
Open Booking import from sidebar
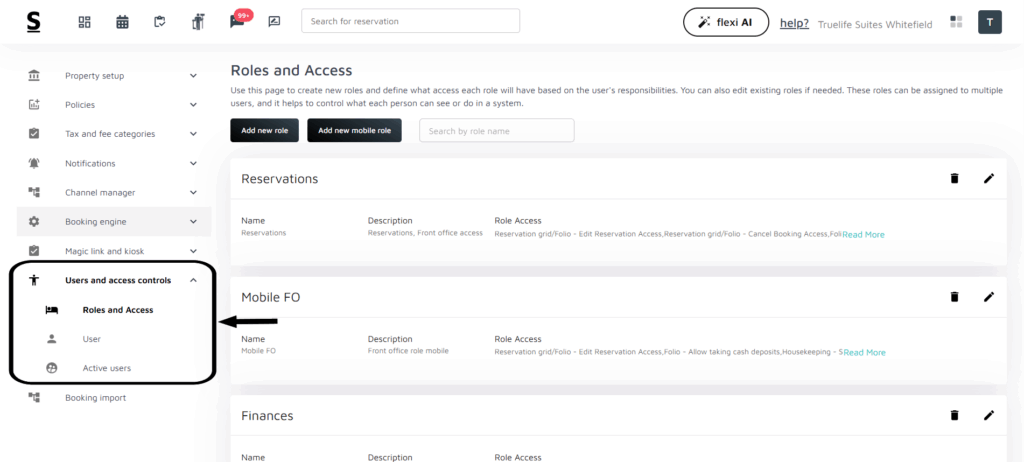coord(95,397)
